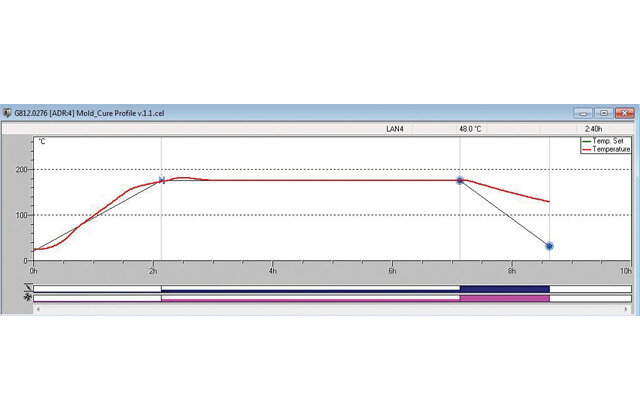This screenshot has width=640, height=420.
Task: Maximize the cure profile window
Action: (x=604, y=113)
